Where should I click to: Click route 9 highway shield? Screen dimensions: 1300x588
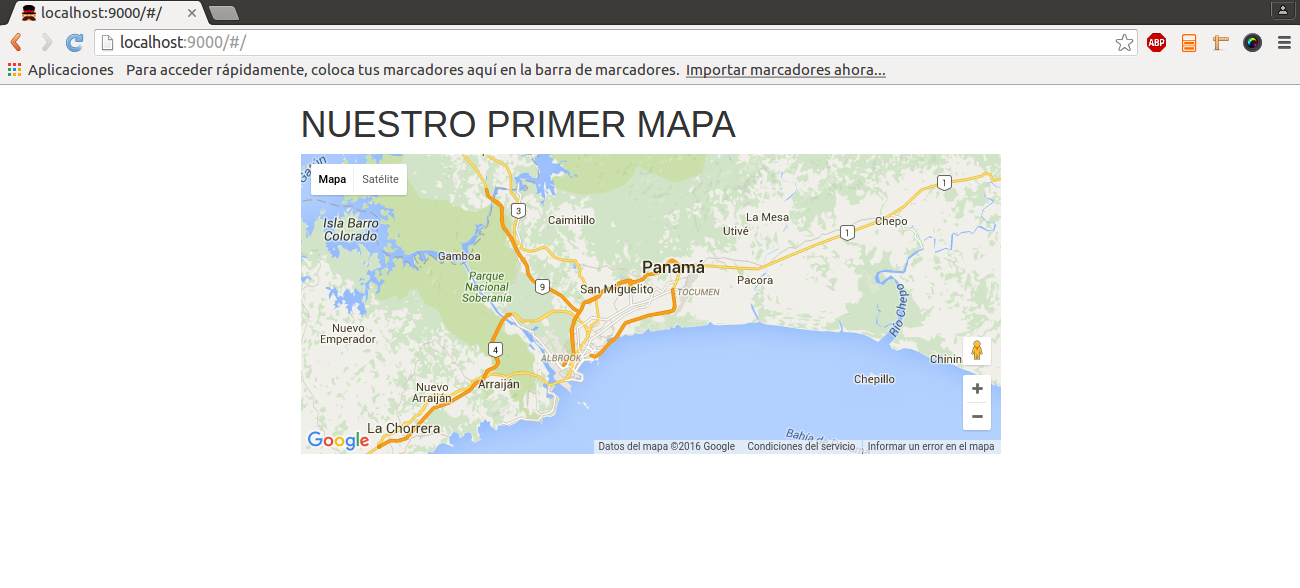pos(542,287)
